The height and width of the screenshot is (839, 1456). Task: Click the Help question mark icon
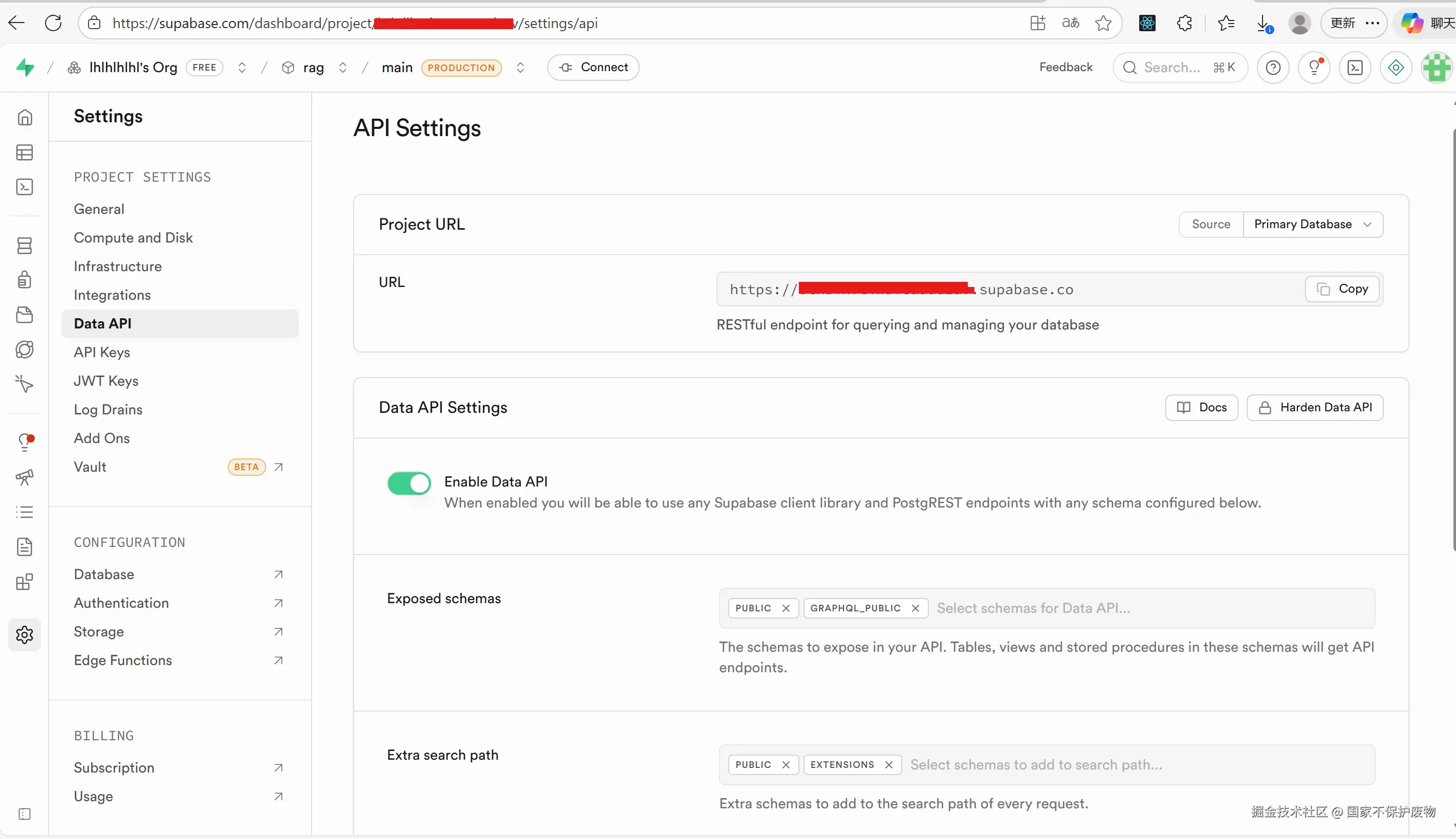(1273, 68)
